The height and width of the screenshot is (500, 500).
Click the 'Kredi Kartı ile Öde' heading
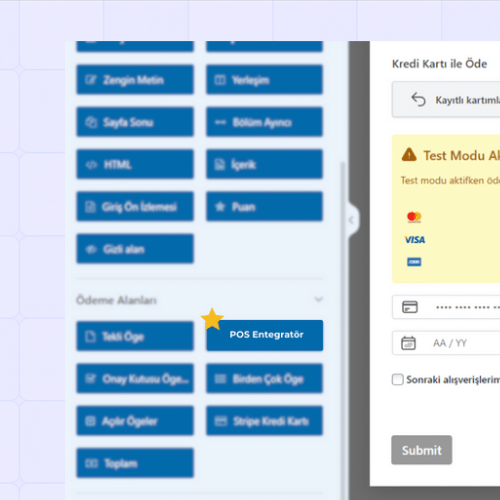click(439, 64)
